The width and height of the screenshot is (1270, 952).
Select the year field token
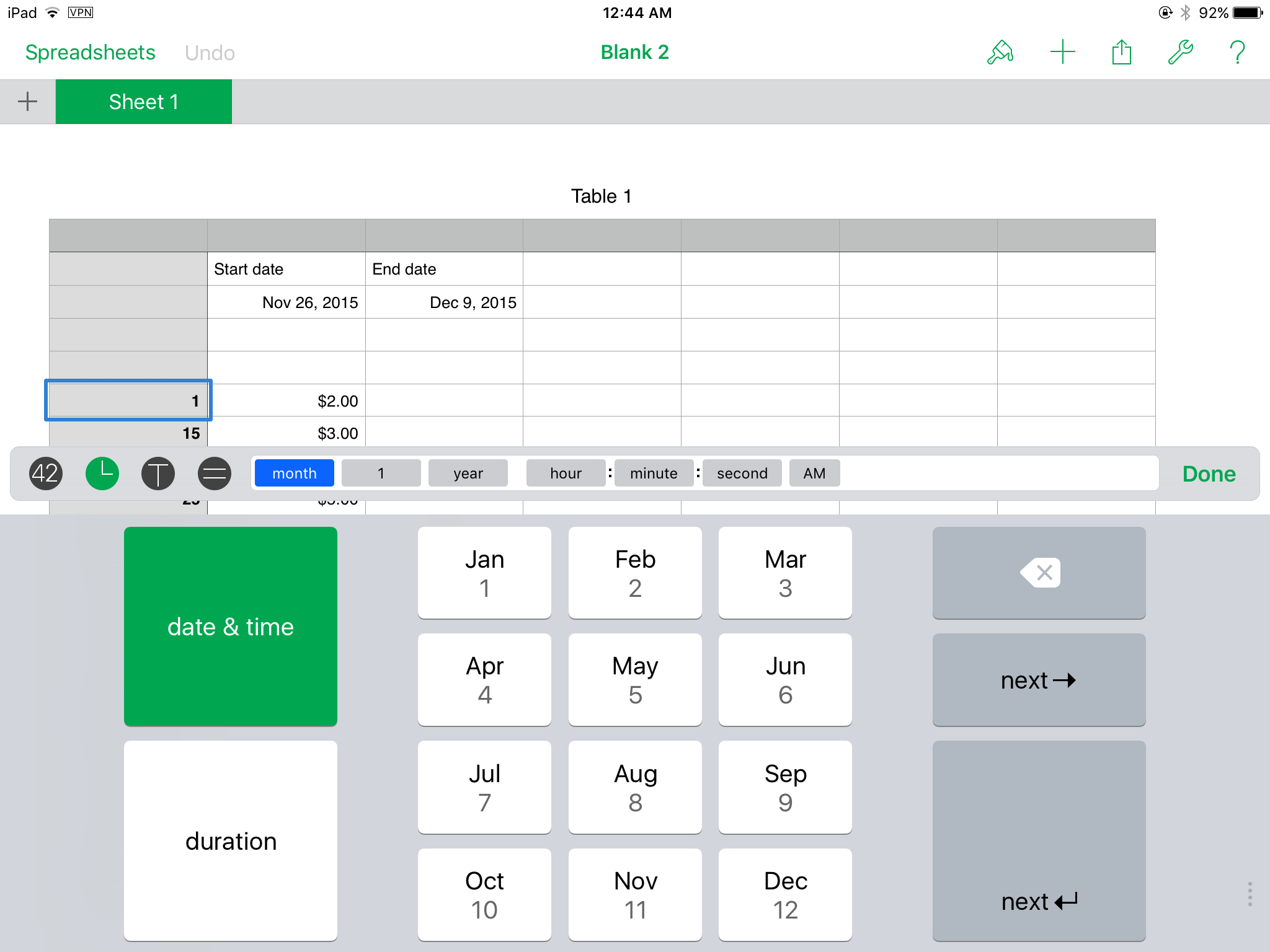(x=468, y=474)
